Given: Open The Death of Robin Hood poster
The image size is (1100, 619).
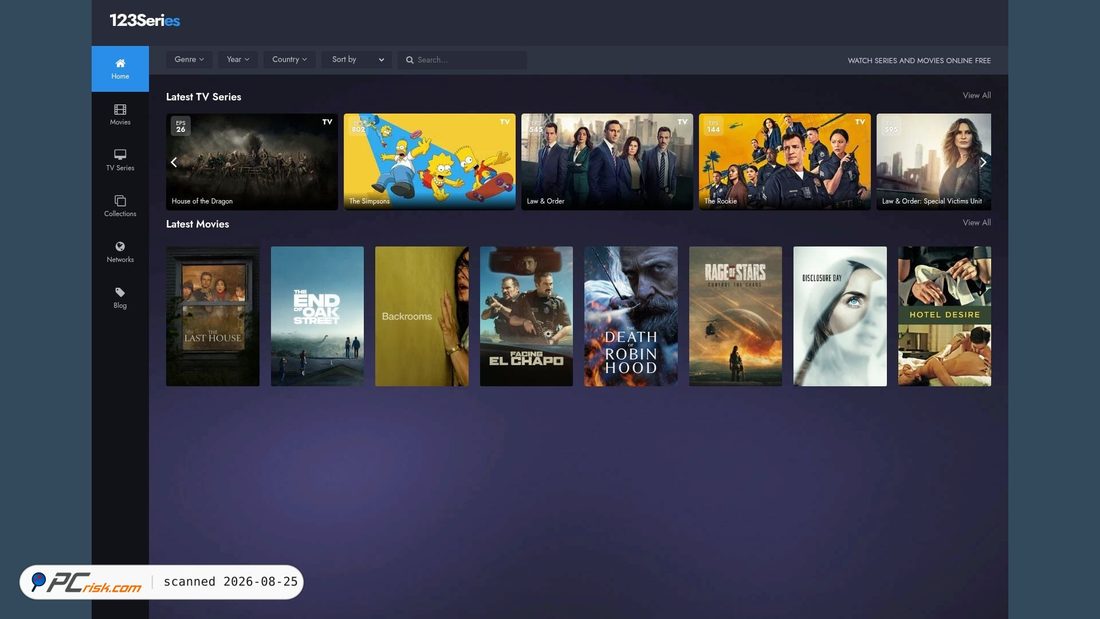Looking at the screenshot, I should coord(631,316).
